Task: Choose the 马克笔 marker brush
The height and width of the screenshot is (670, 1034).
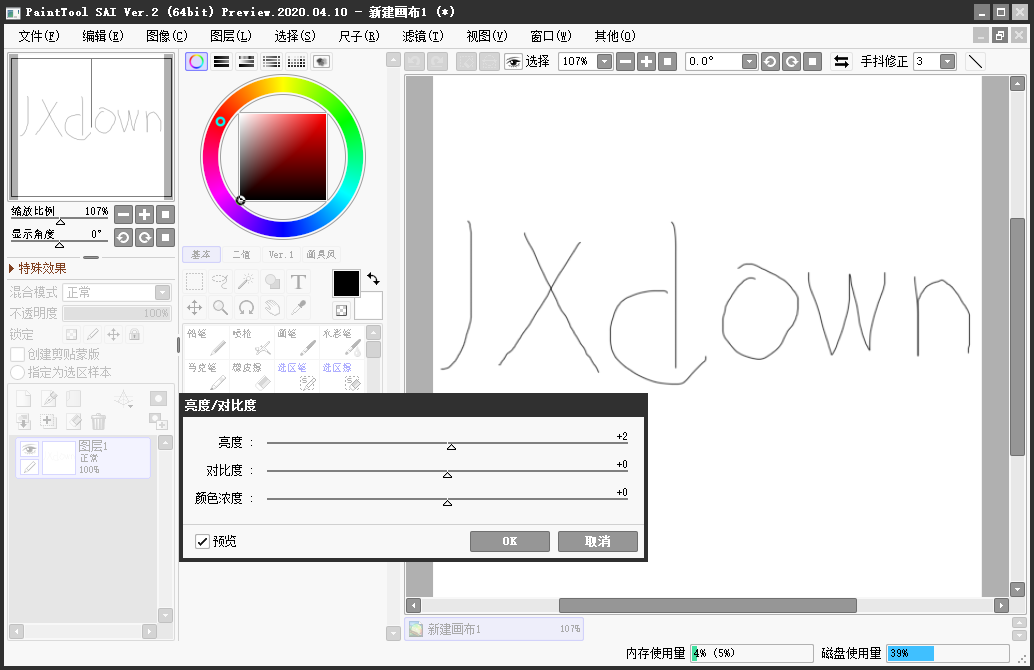Action: 206,375
